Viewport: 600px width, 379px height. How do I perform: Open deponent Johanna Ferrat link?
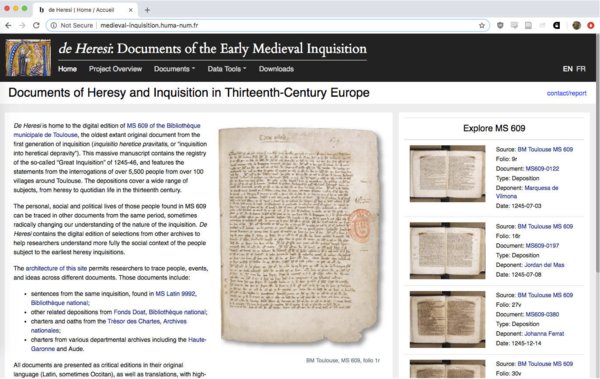pos(544,333)
